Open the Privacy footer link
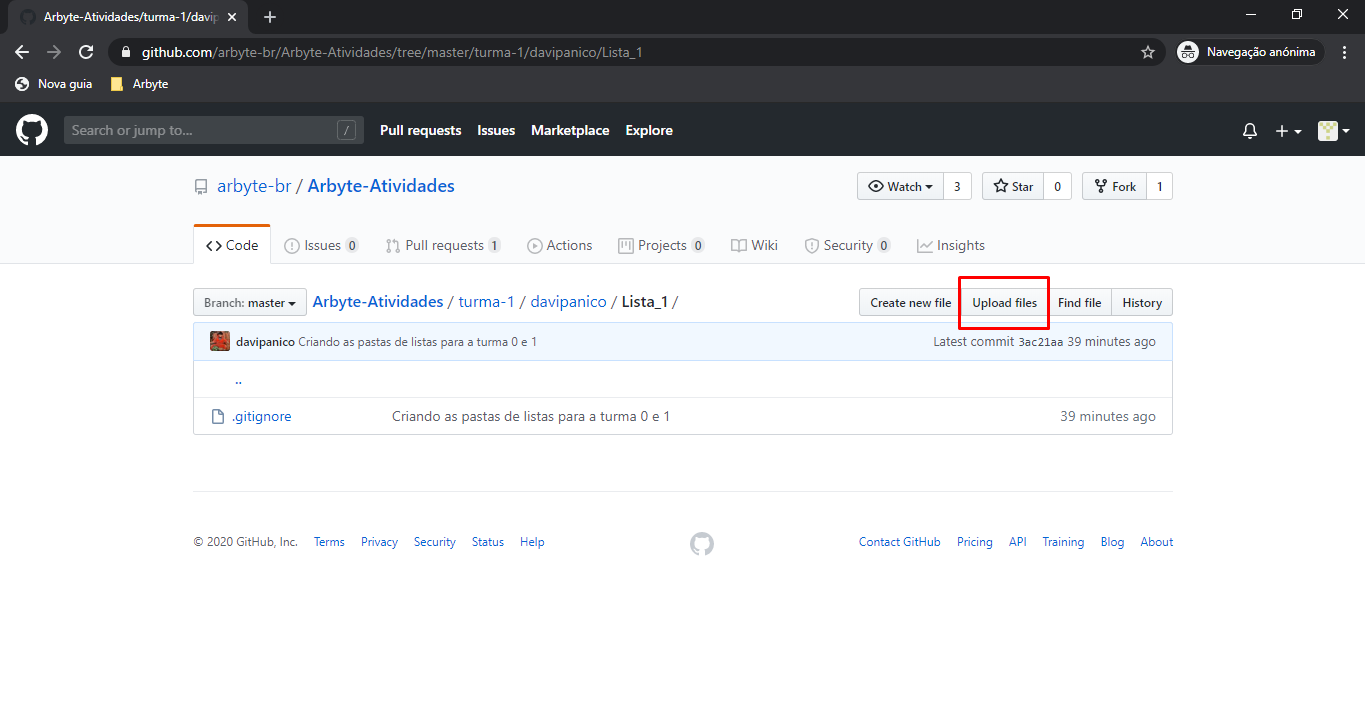 (x=379, y=542)
